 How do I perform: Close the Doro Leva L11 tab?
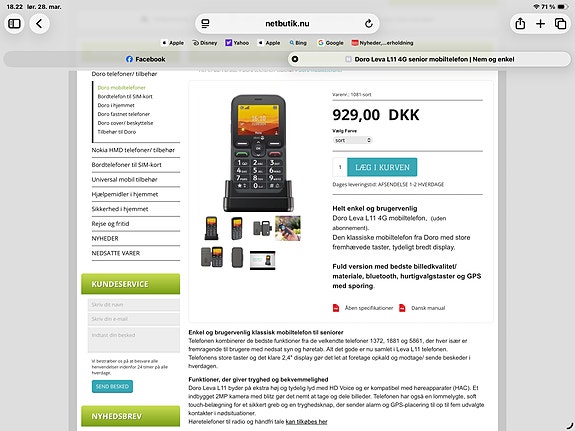(x=295, y=59)
